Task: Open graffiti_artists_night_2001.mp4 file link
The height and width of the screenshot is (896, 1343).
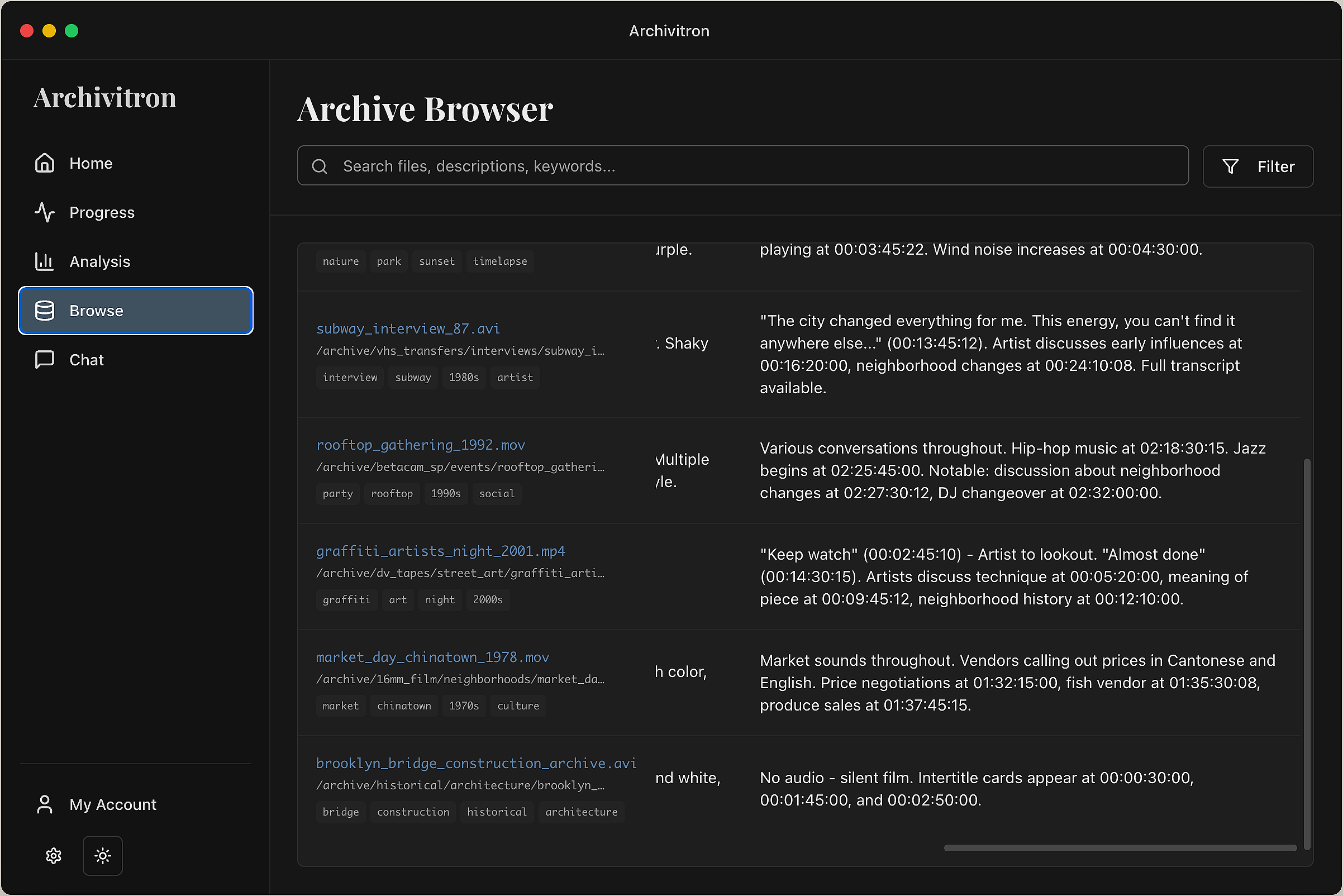Action: (441, 551)
